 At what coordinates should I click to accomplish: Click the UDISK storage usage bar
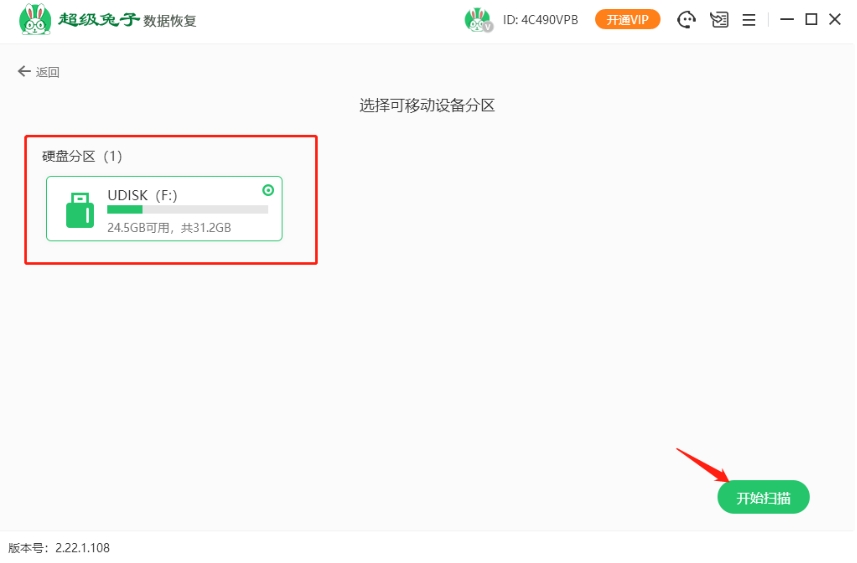click(x=187, y=210)
